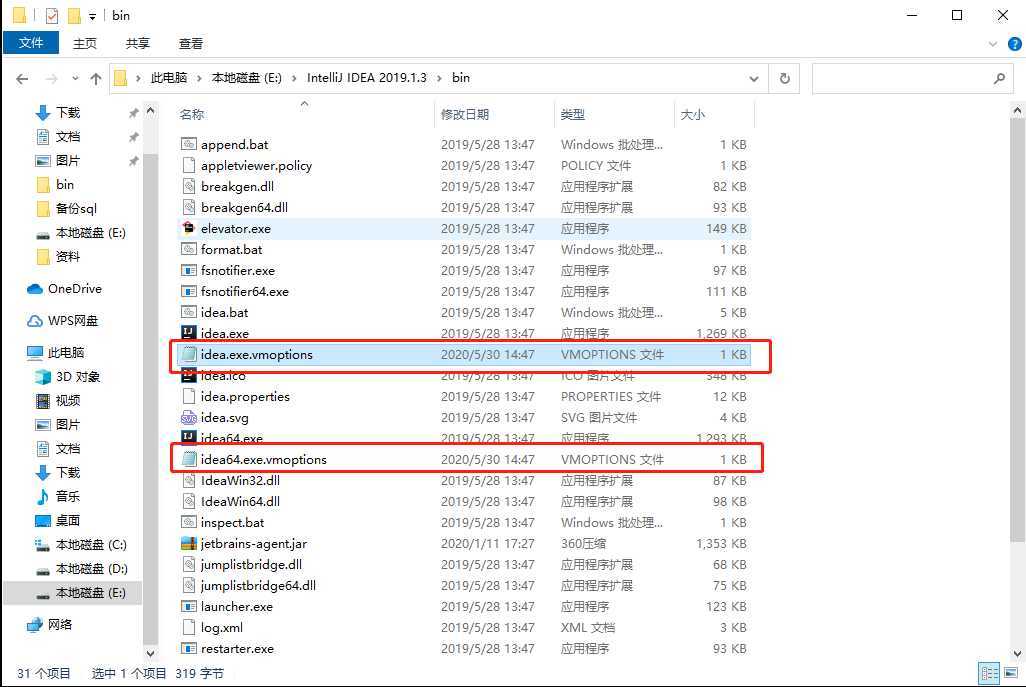Select 音乐 folder in sidebar

(x=58, y=497)
